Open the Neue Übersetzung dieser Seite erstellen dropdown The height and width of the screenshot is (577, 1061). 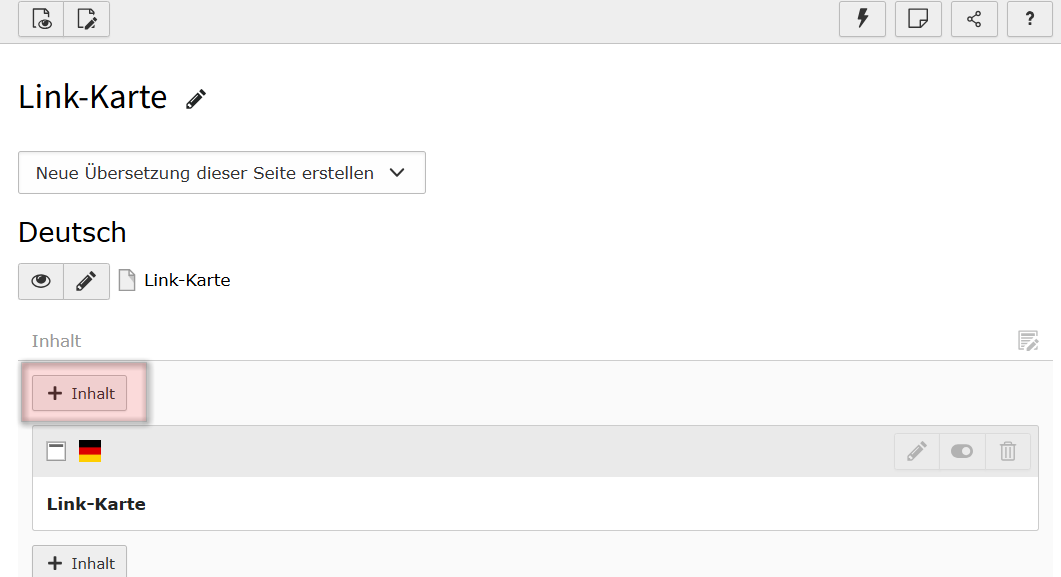point(222,173)
